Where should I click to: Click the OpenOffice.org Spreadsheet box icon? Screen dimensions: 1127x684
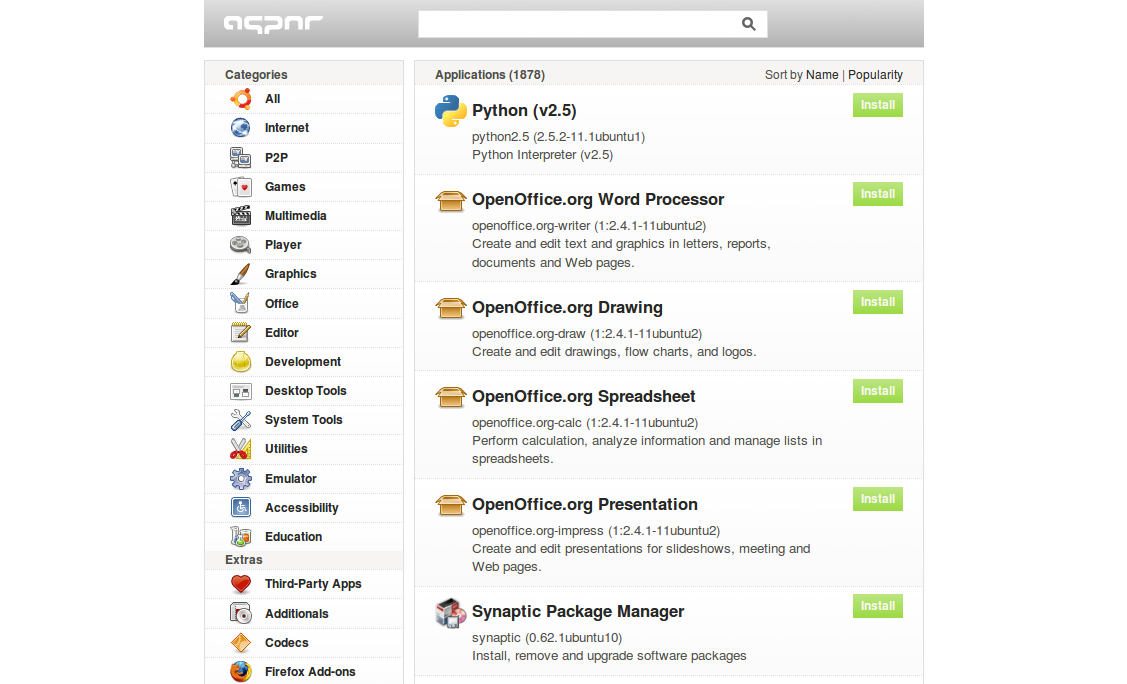pos(451,397)
